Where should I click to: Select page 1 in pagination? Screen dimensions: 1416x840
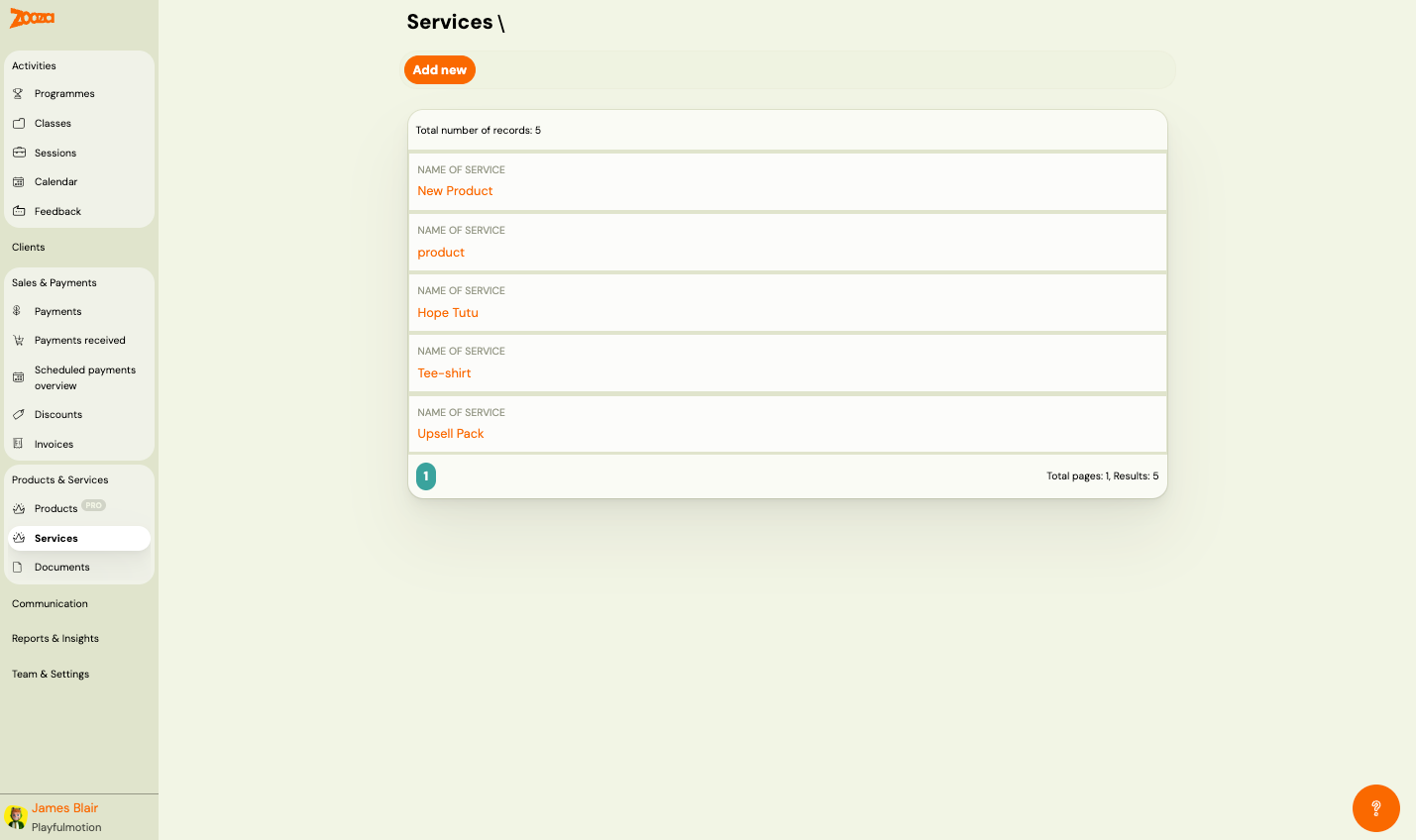426,475
